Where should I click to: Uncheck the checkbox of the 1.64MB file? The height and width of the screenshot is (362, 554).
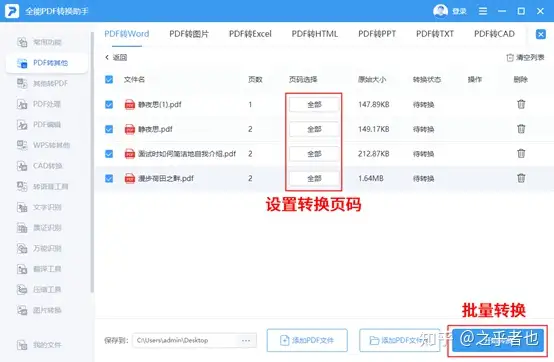(x=109, y=178)
